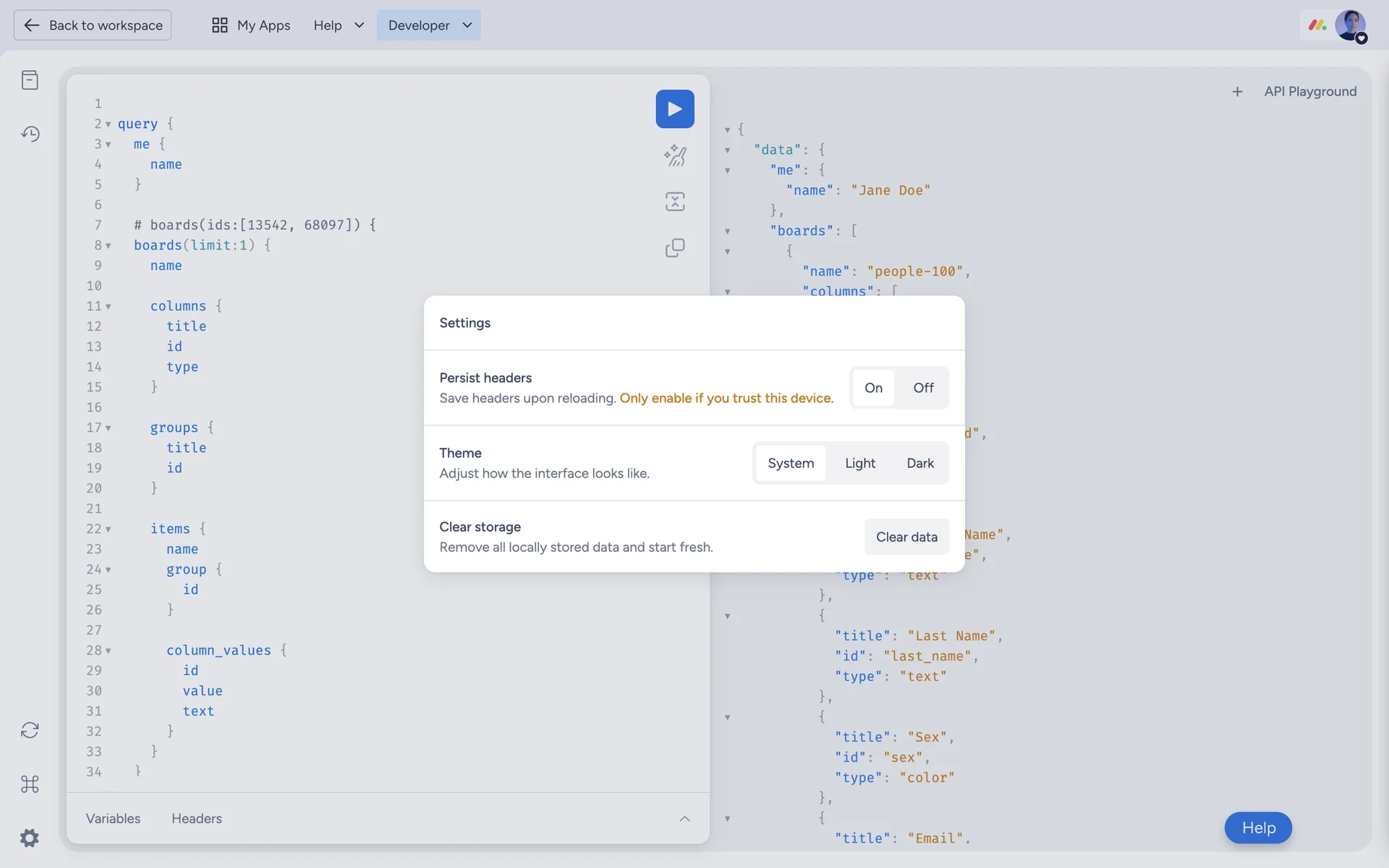The image size is (1389, 868).
Task: Open the Variables tab
Action: (x=114, y=819)
